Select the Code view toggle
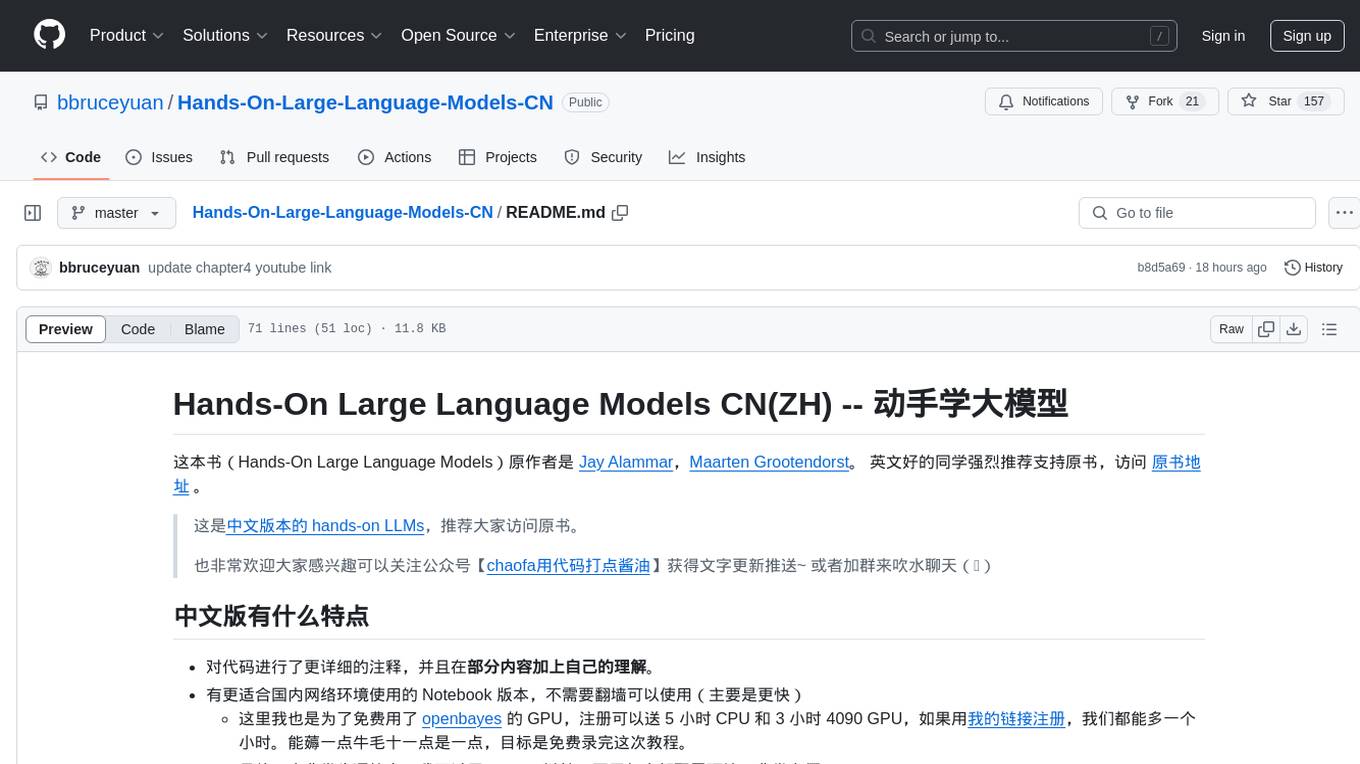The width and height of the screenshot is (1360, 764). pyautogui.click(x=138, y=329)
